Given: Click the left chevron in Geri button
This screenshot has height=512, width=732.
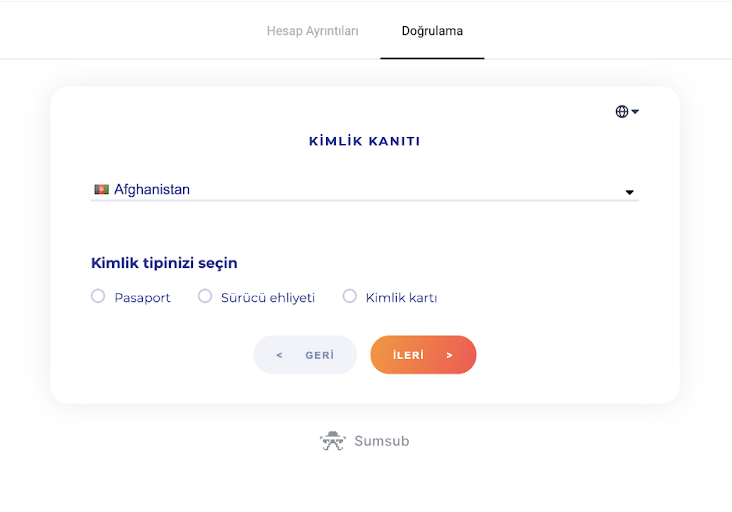Looking at the screenshot, I should (279, 355).
